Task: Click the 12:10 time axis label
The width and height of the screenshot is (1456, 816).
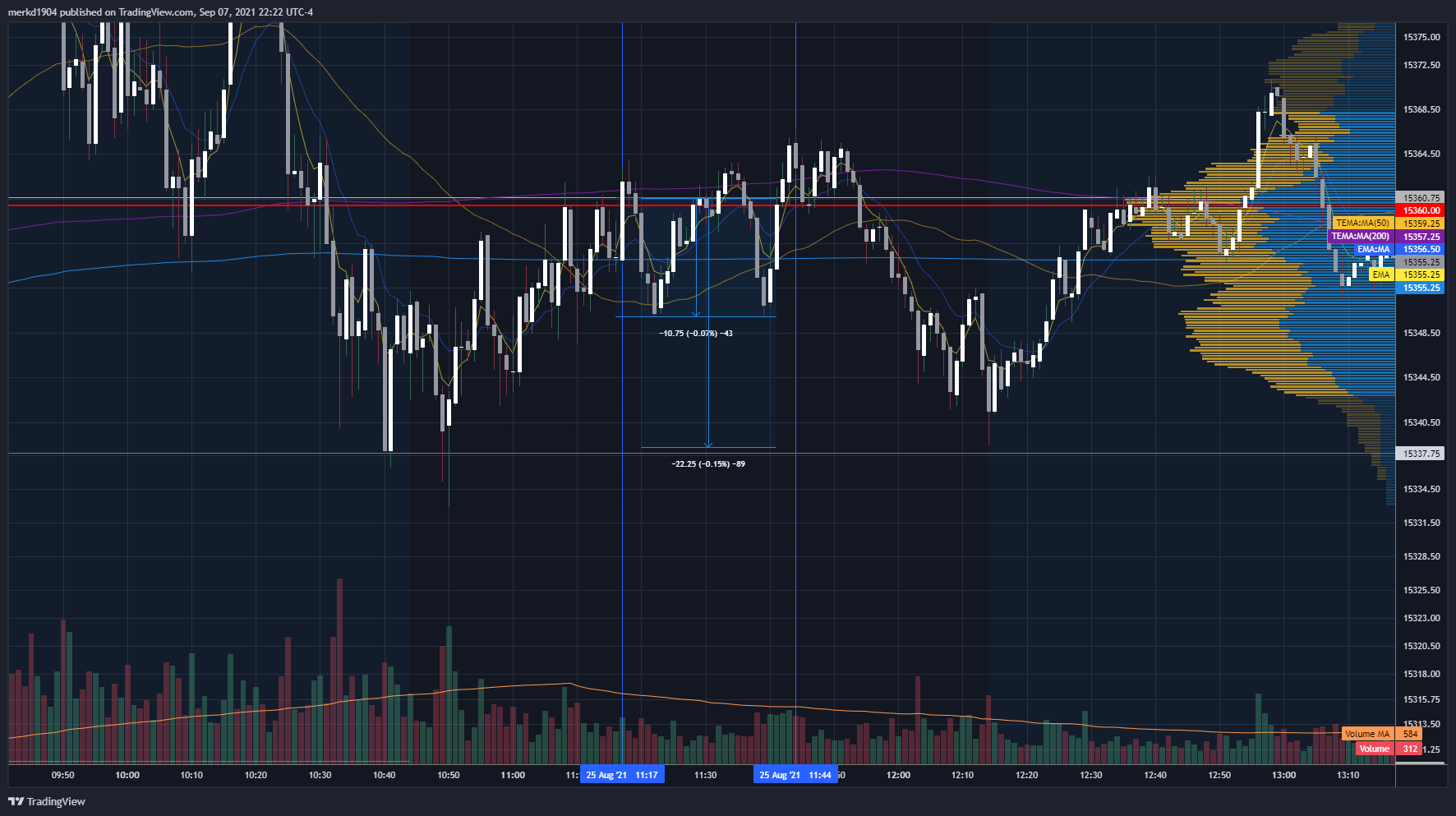Action: click(x=962, y=775)
